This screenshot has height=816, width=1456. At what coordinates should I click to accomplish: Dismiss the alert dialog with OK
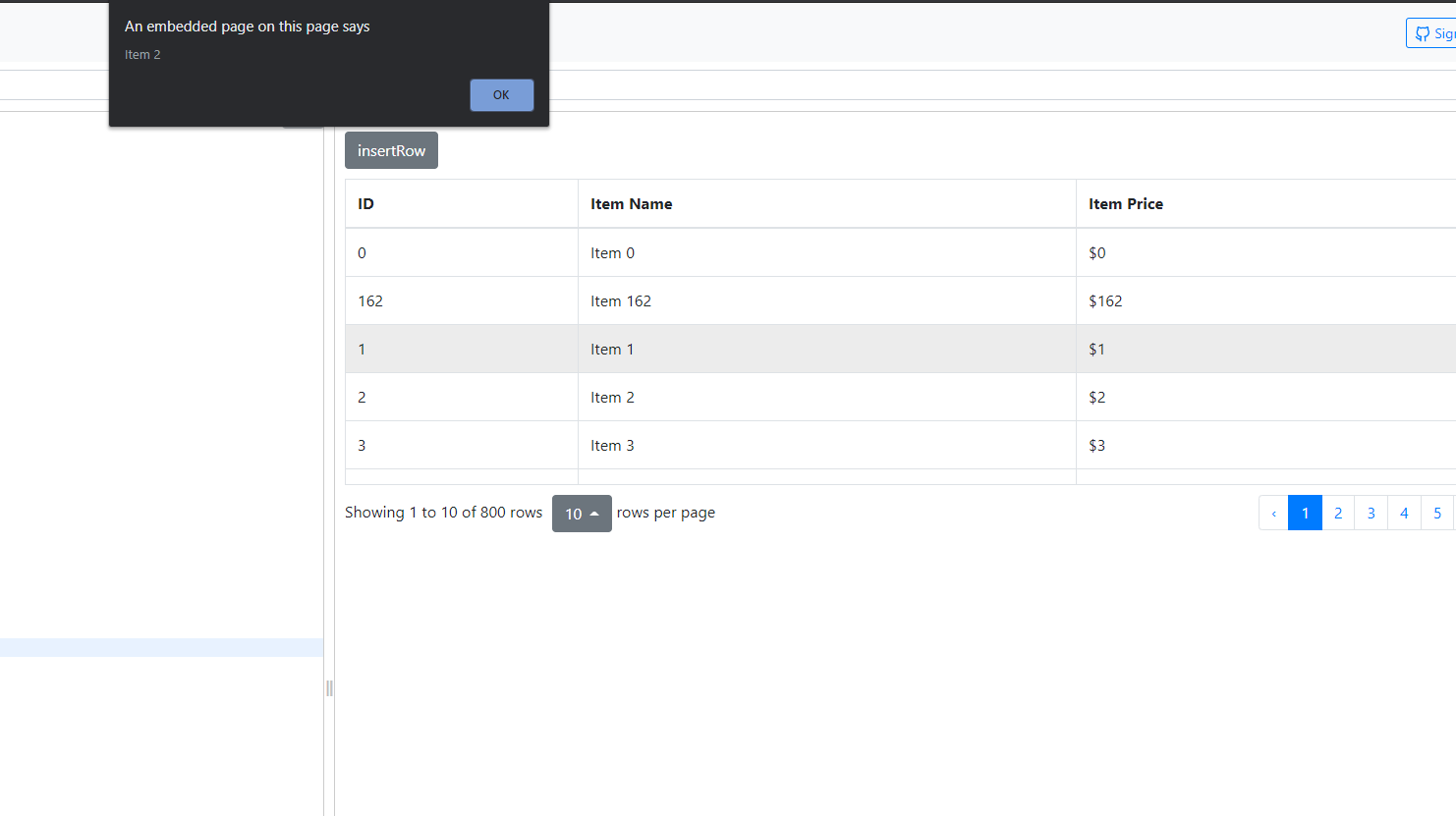[x=501, y=94]
